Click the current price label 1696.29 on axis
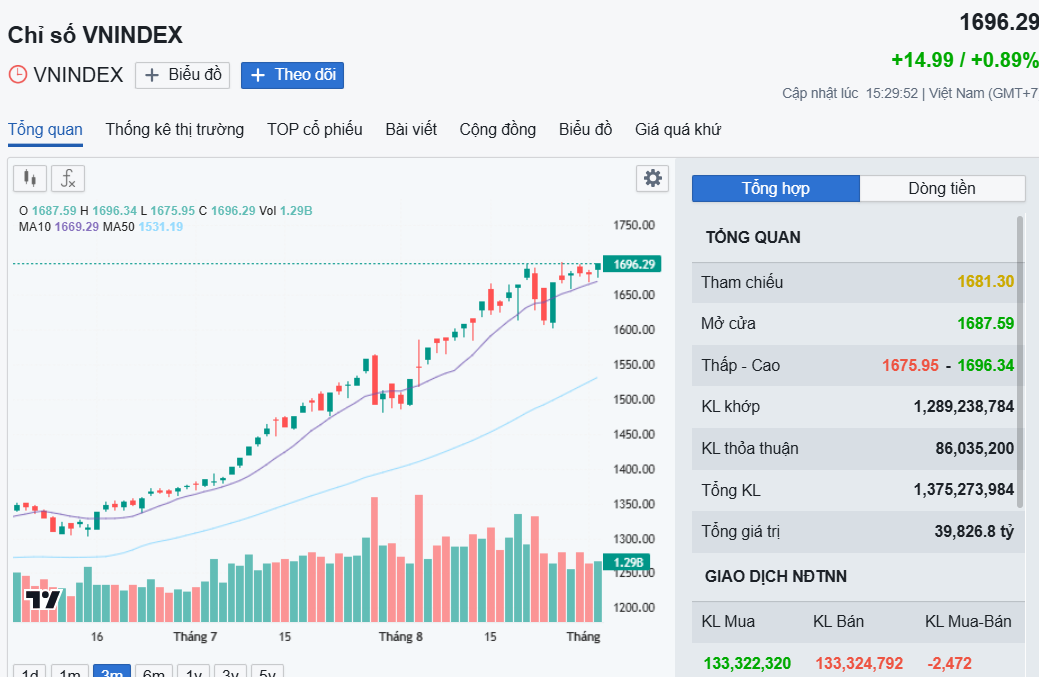Image resolution: width=1039 pixels, height=677 pixels. pyautogui.click(x=632, y=264)
